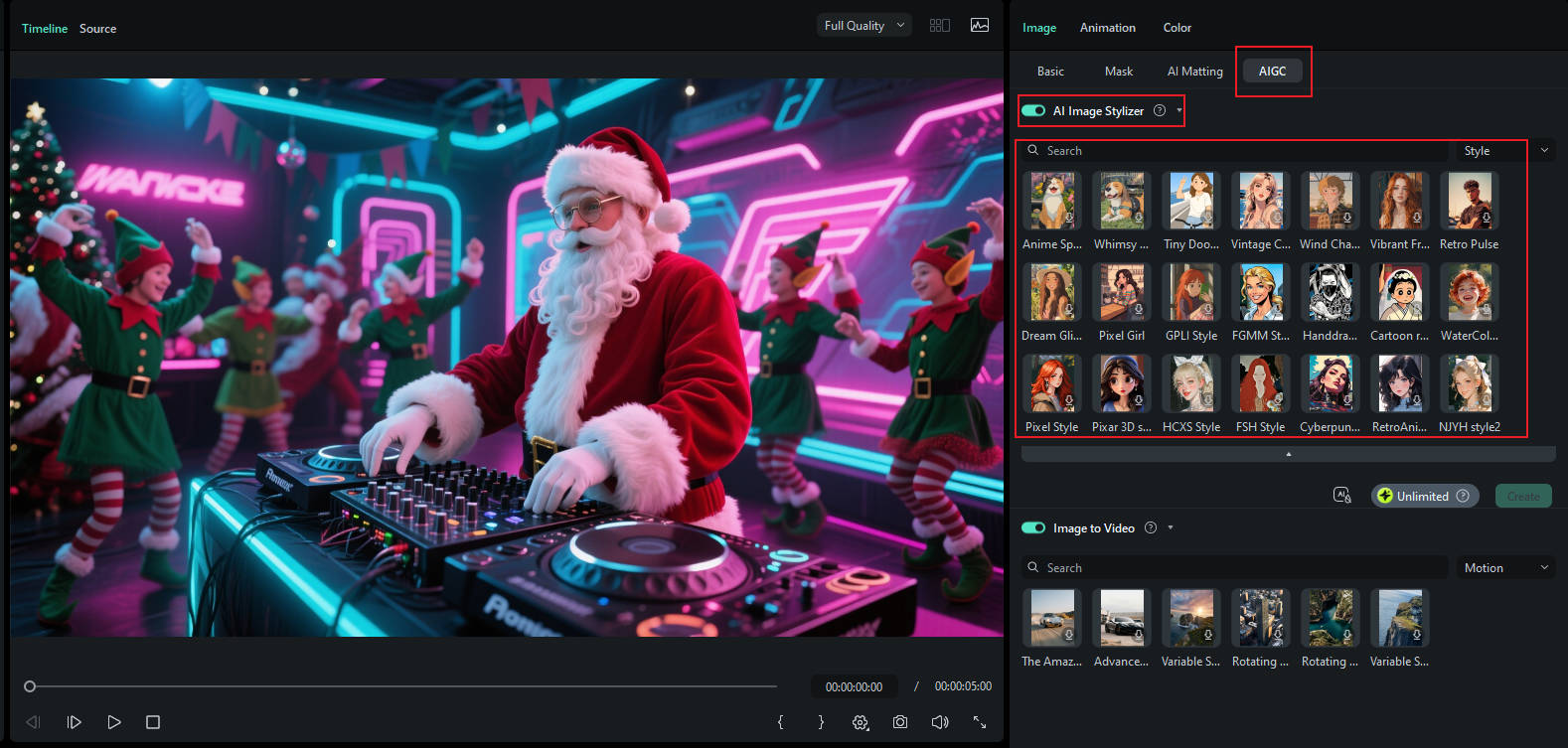The image size is (1568, 748).
Task: Set the mark out point
Action: 821,722
